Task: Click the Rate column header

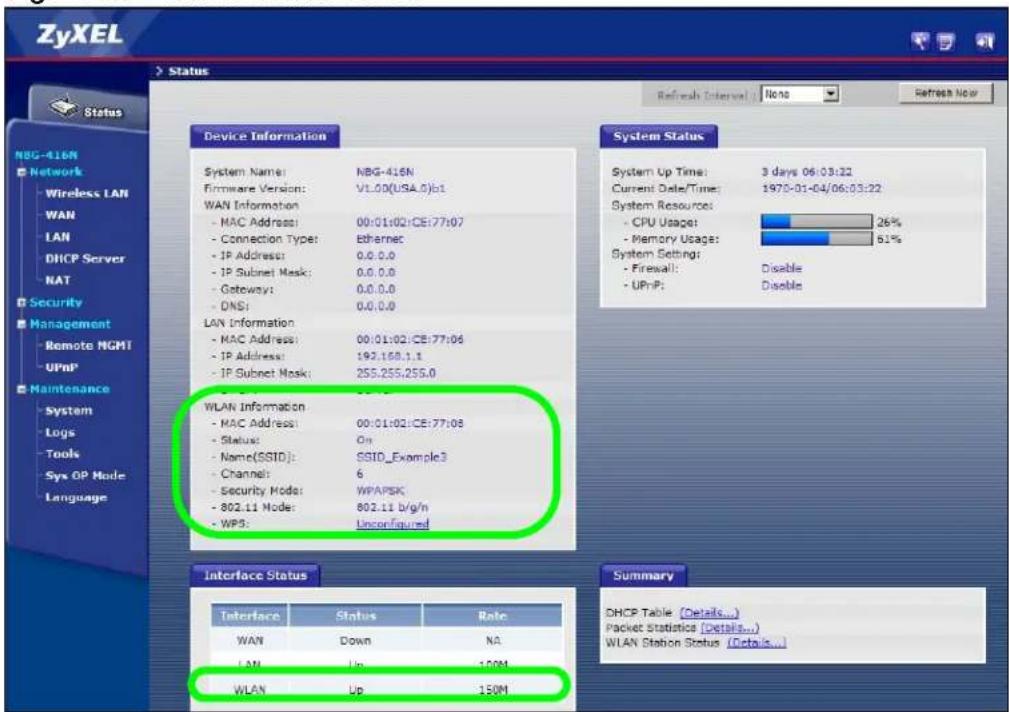Action: (492, 616)
